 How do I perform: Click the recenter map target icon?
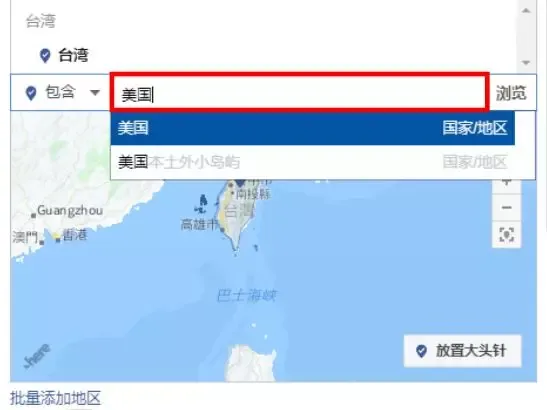point(506,234)
